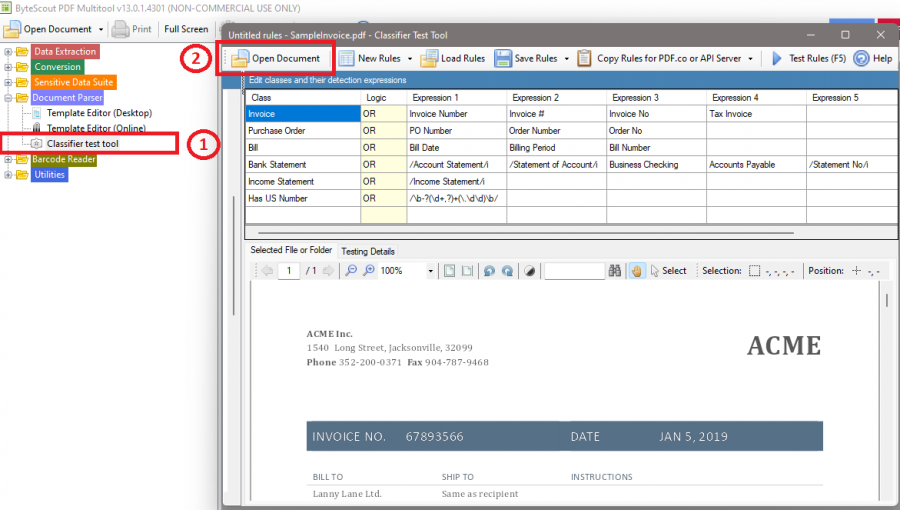Rotate the page clockwise
900x510 pixels.
[x=507, y=271]
